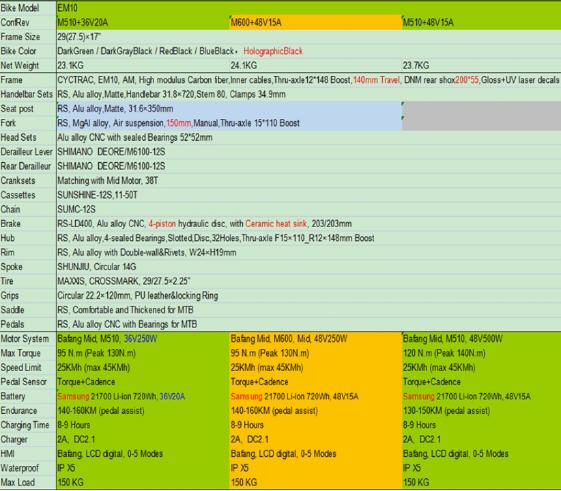Select the Brake specification cell
The height and width of the screenshot is (491, 561).
click(308, 224)
